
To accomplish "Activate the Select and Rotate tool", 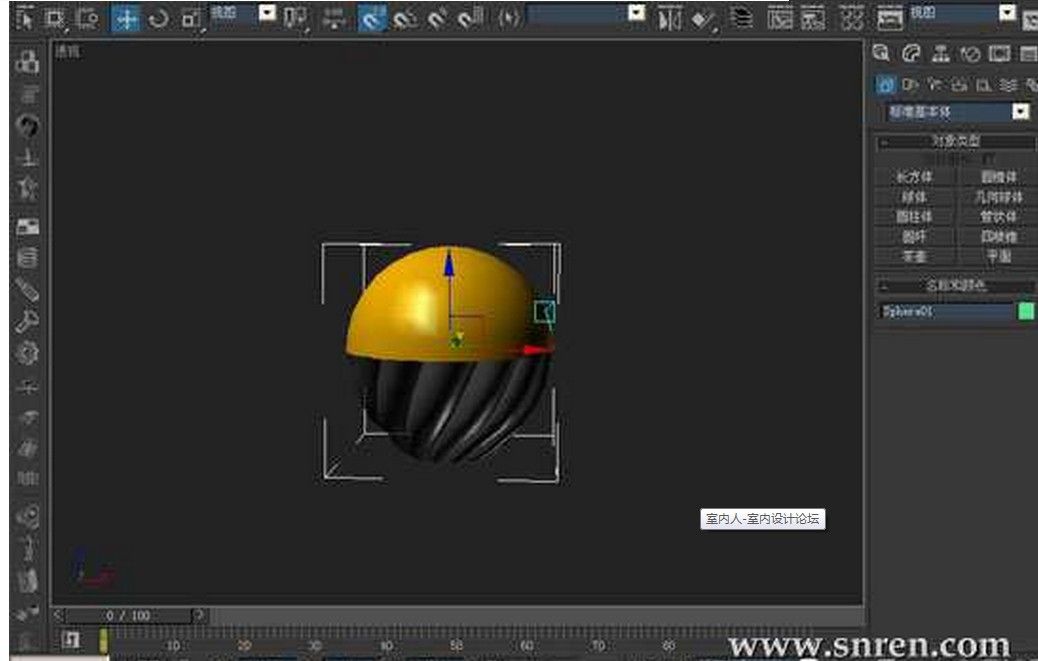I will click(x=158, y=19).
